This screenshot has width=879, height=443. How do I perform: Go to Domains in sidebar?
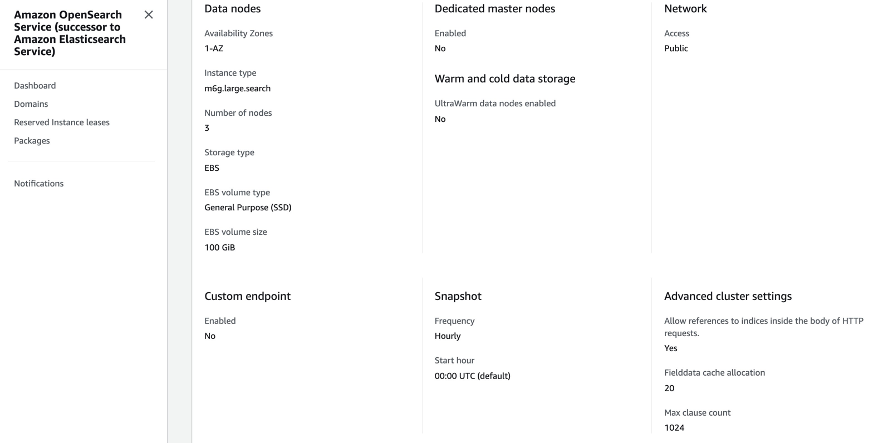click(31, 104)
